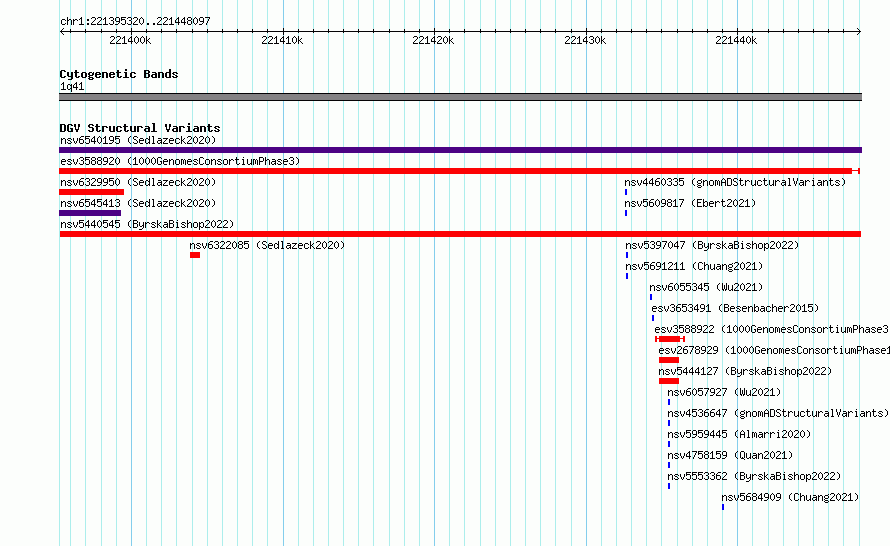
Task: Click the DGV Structural Variants track title
Action: click(140, 128)
